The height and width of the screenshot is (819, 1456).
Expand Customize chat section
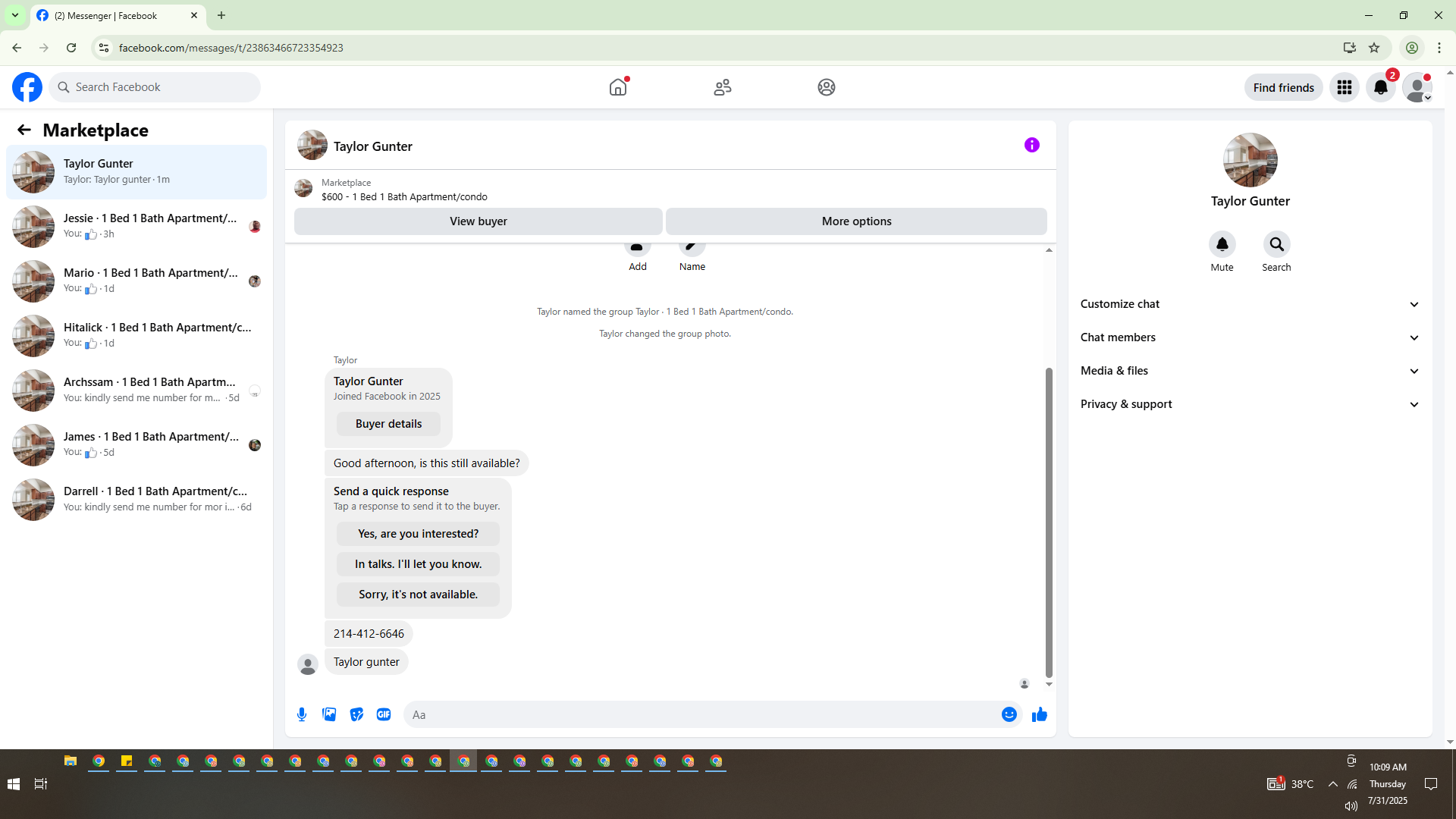1249,304
